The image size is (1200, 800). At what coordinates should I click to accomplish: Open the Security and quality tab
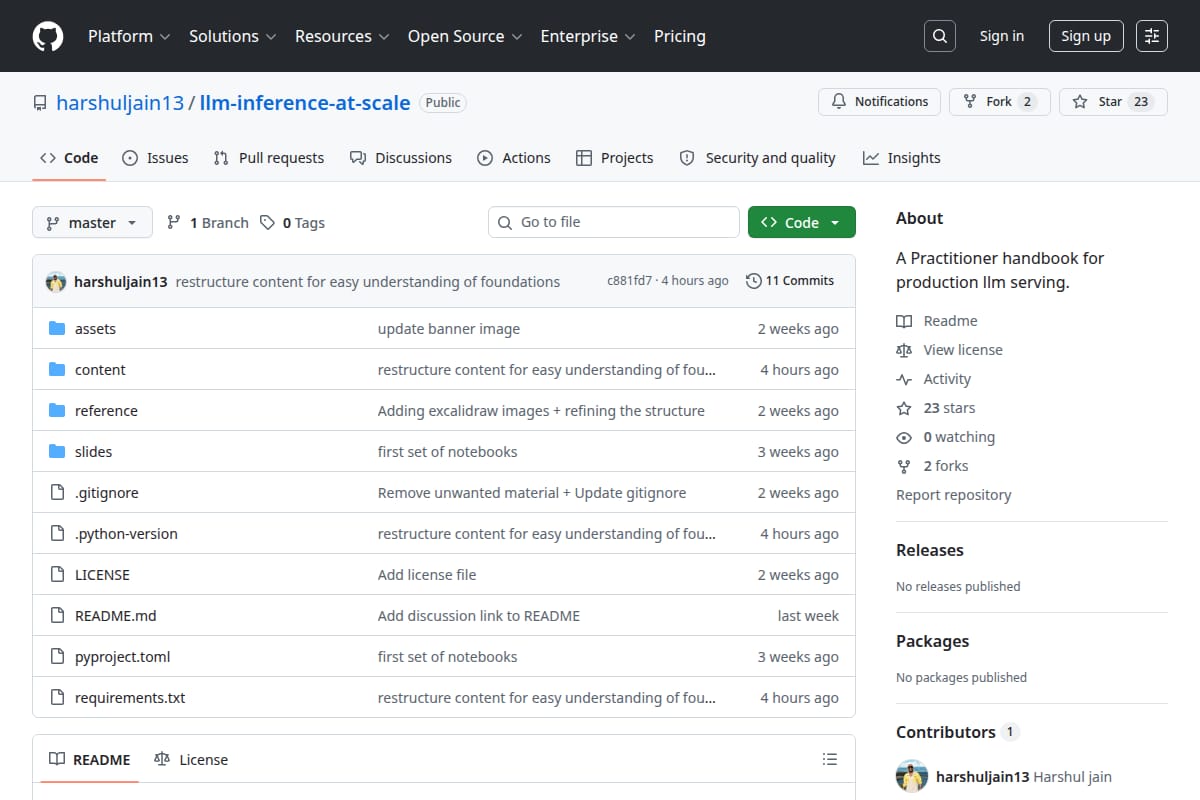[757, 158]
